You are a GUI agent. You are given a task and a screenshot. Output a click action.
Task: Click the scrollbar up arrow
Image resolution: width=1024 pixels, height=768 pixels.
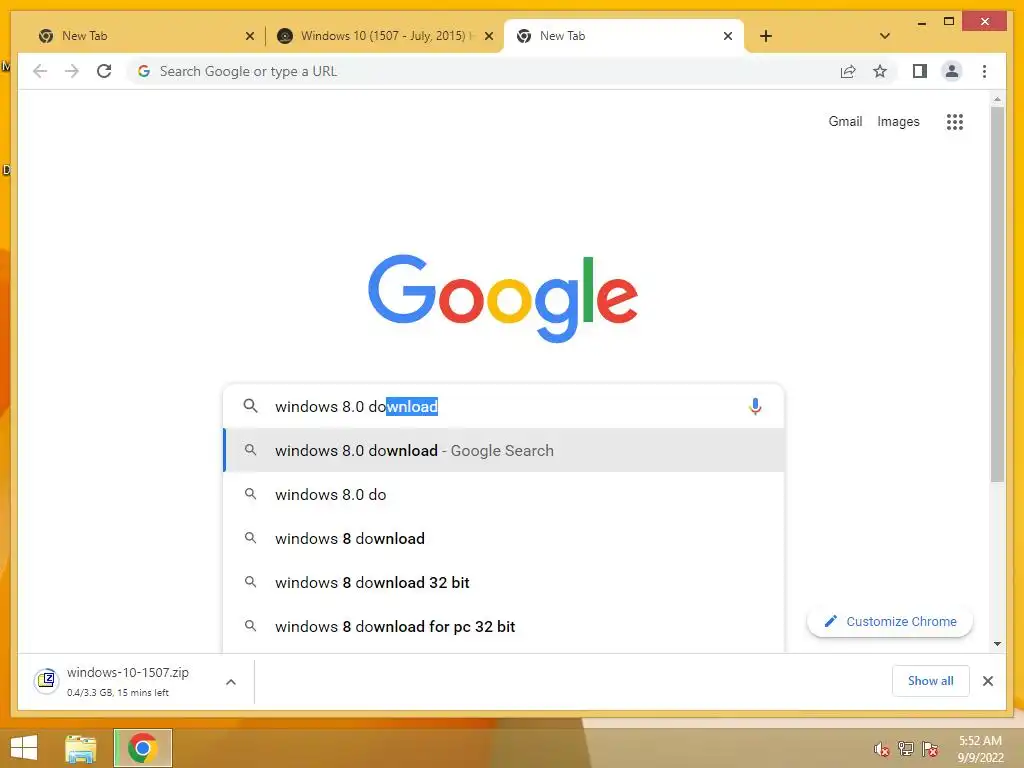coord(997,99)
